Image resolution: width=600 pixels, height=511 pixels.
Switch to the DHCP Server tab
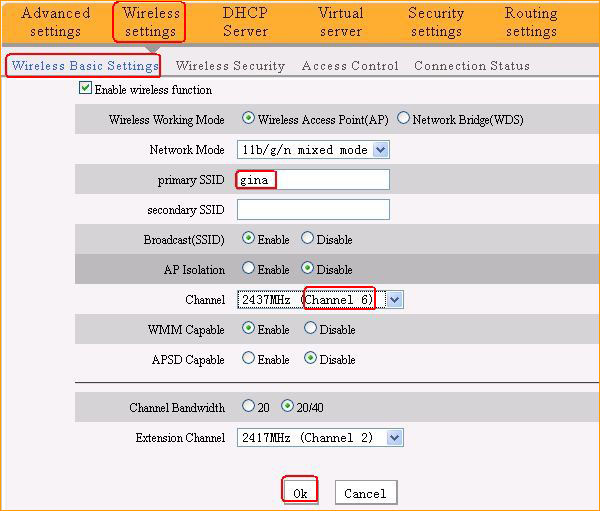[x=245, y=22]
